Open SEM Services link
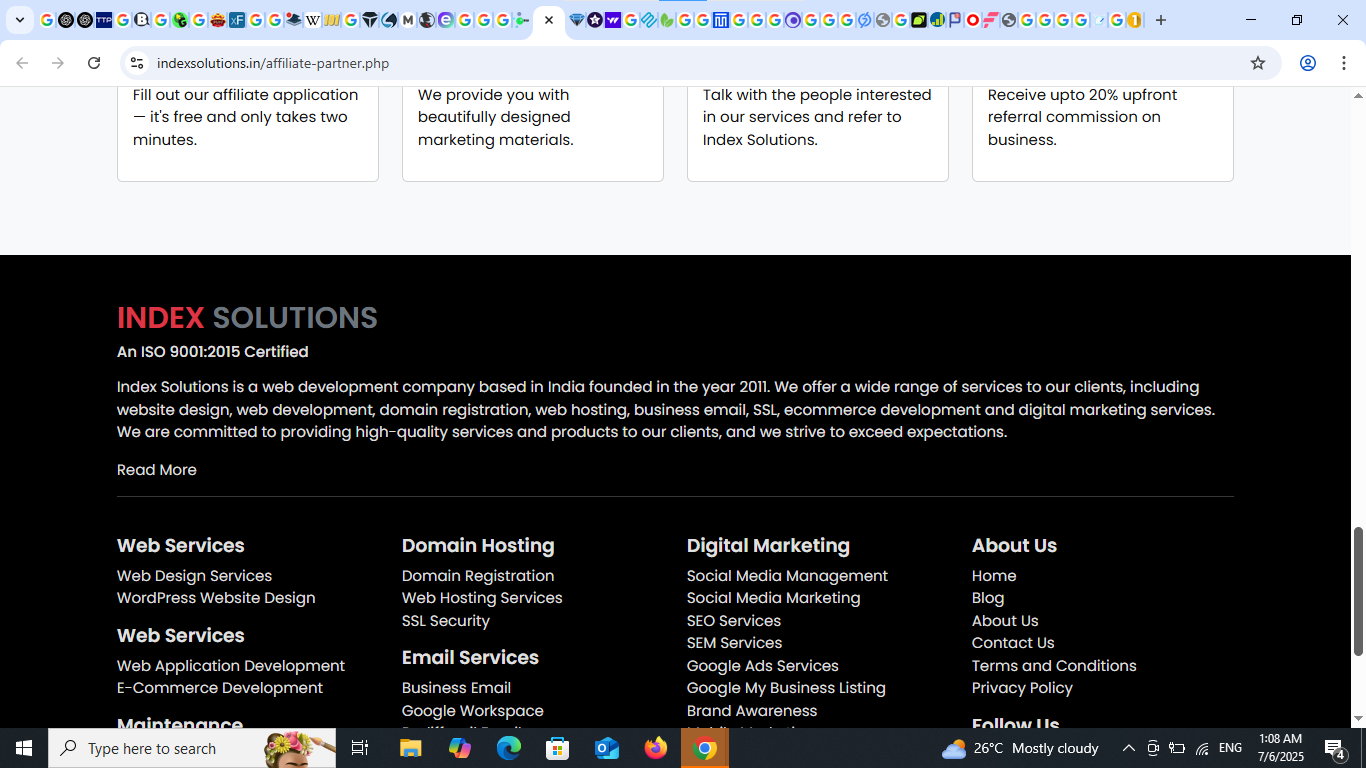This screenshot has width=1366, height=768. (x=734, y=643)
